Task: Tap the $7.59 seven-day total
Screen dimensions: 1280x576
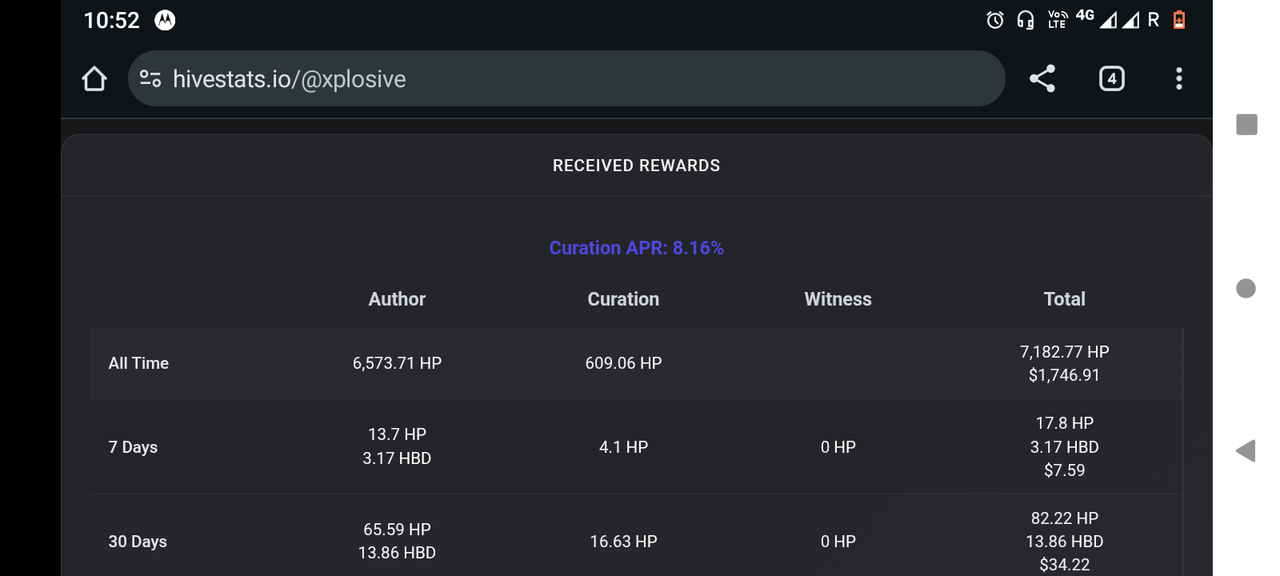Action: click(x=1064, y=470)
